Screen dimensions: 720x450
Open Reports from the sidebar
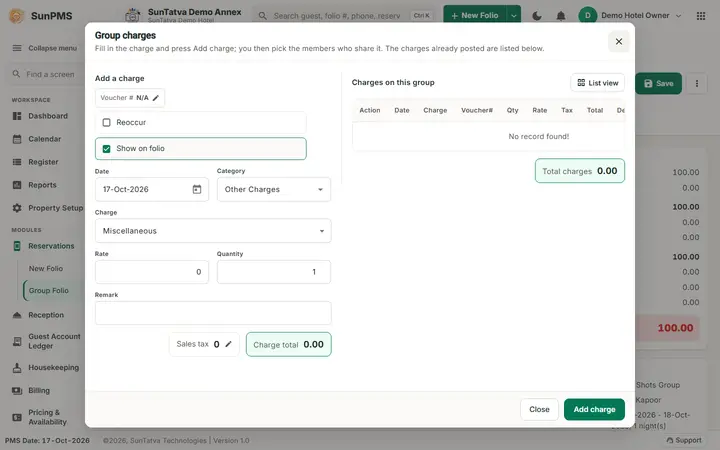(x=42, y=185)
